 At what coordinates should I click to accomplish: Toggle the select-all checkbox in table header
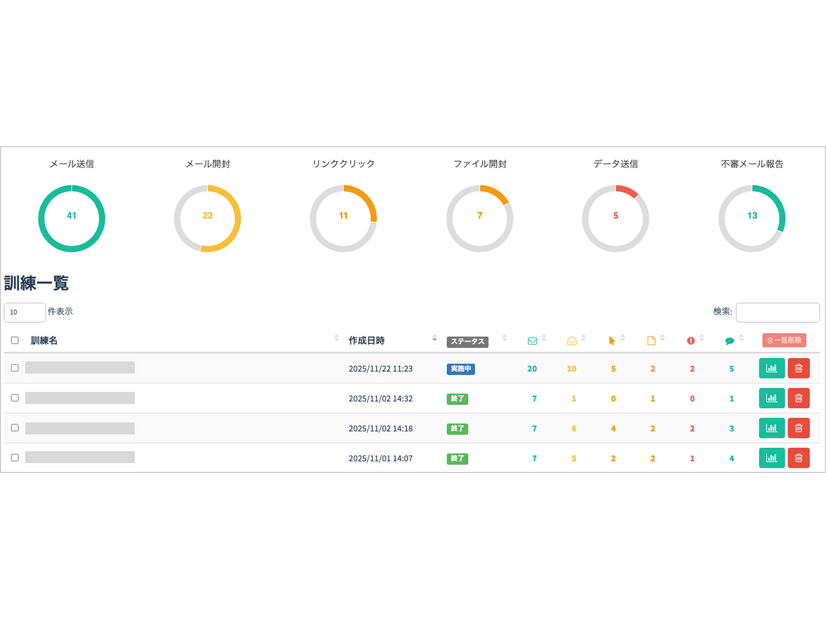[x=15, y=341]
